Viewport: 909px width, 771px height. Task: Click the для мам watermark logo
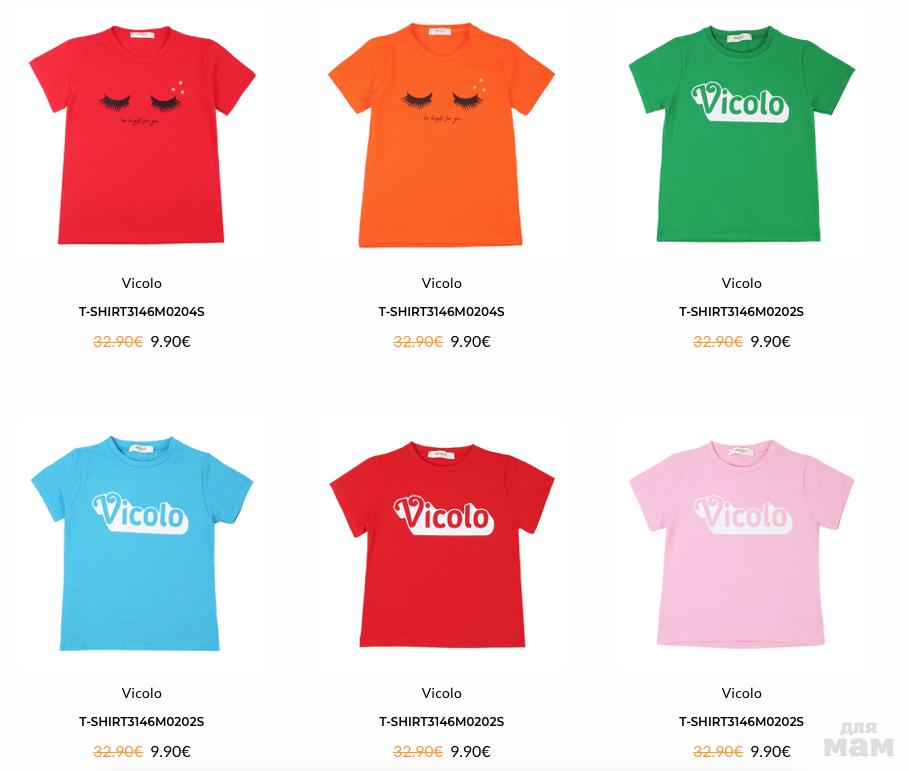coord(859,740)
